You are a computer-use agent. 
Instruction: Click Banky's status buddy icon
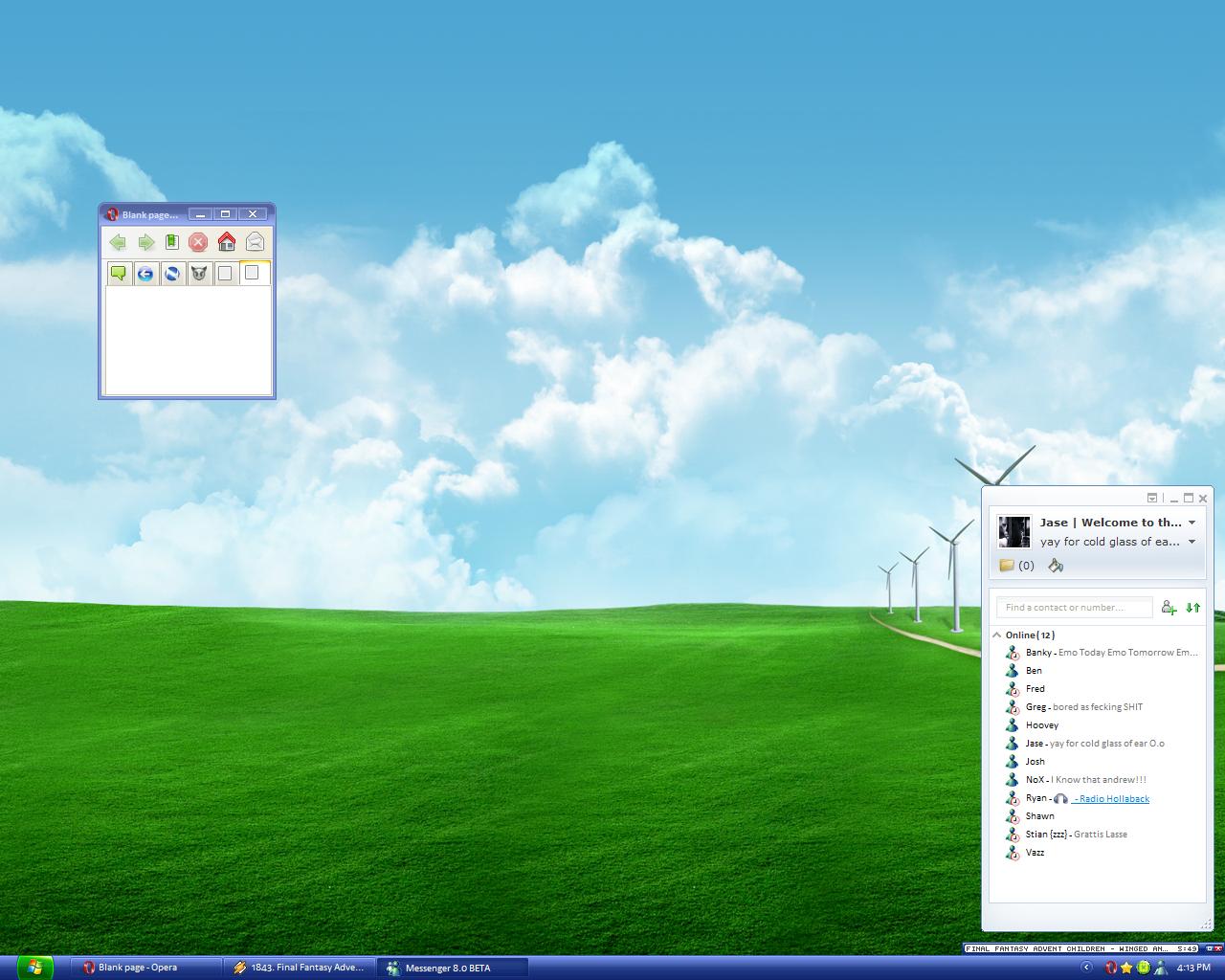click(1013, 653)
